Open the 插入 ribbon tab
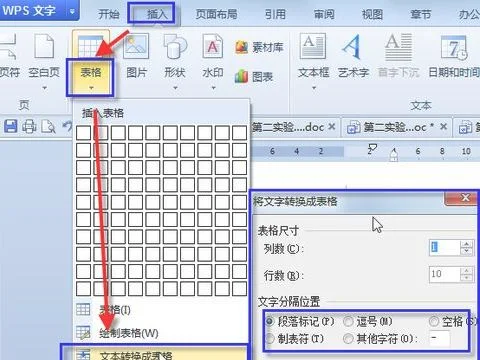 click(157, 14)
